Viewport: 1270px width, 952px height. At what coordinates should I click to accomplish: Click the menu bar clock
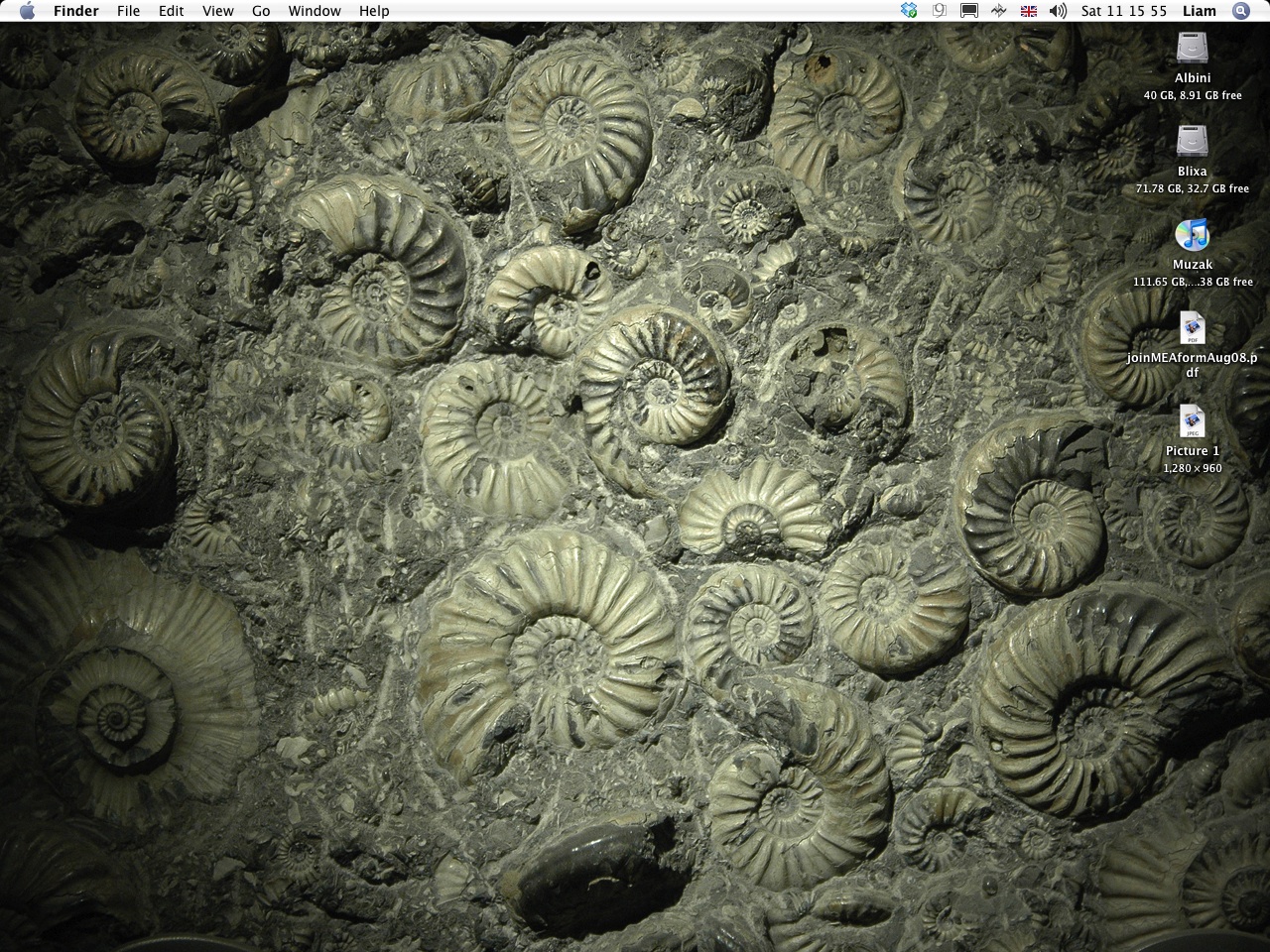1123,11
